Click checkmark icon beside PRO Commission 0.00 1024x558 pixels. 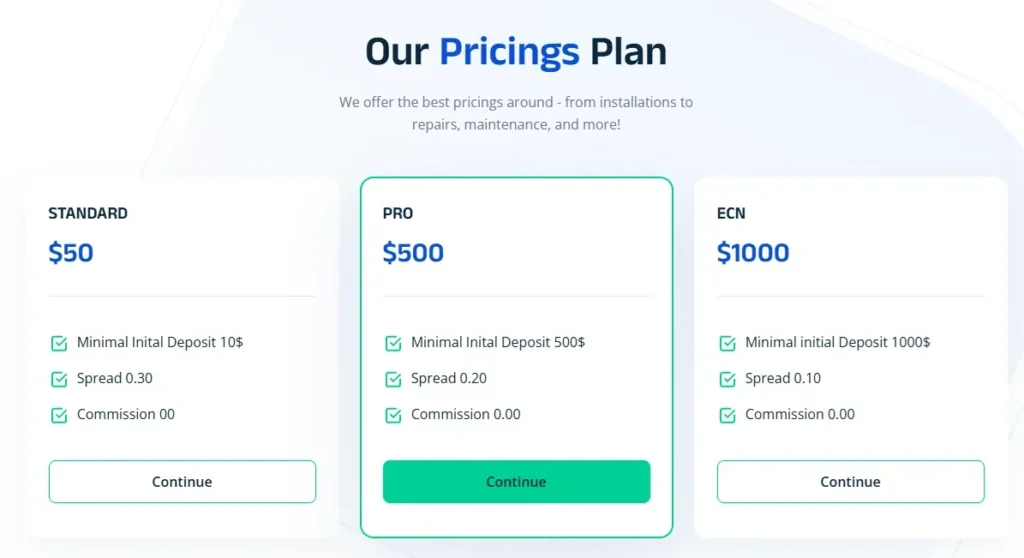[393, 415]
